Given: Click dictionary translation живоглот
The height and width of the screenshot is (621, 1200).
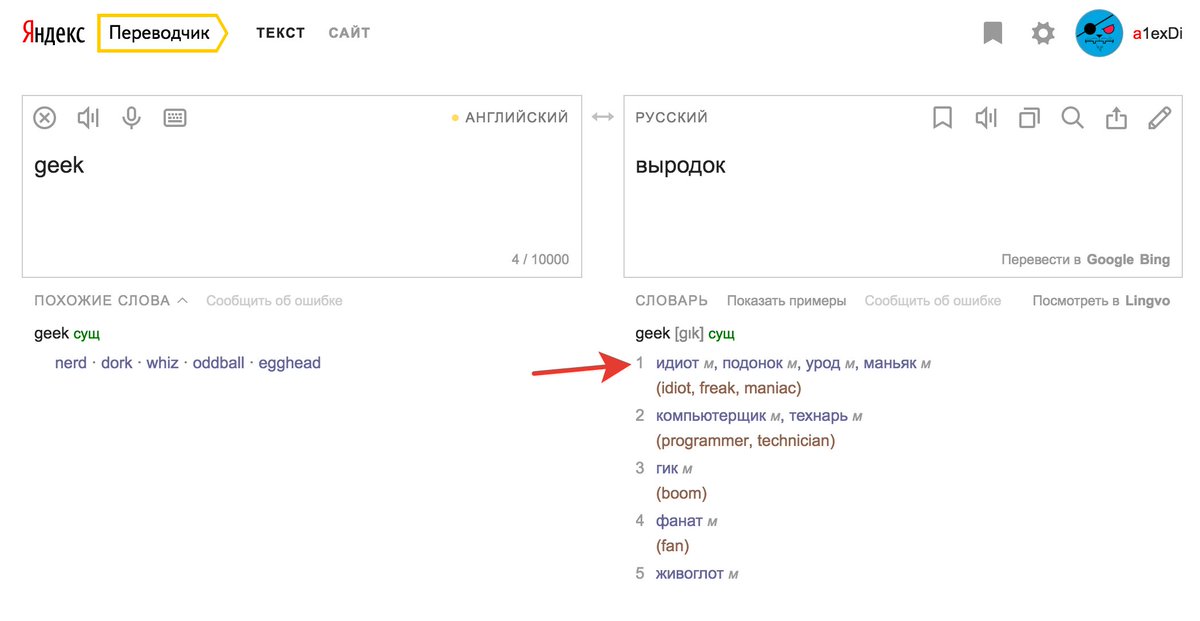Looking at the screenshot, I should (690, 573).
